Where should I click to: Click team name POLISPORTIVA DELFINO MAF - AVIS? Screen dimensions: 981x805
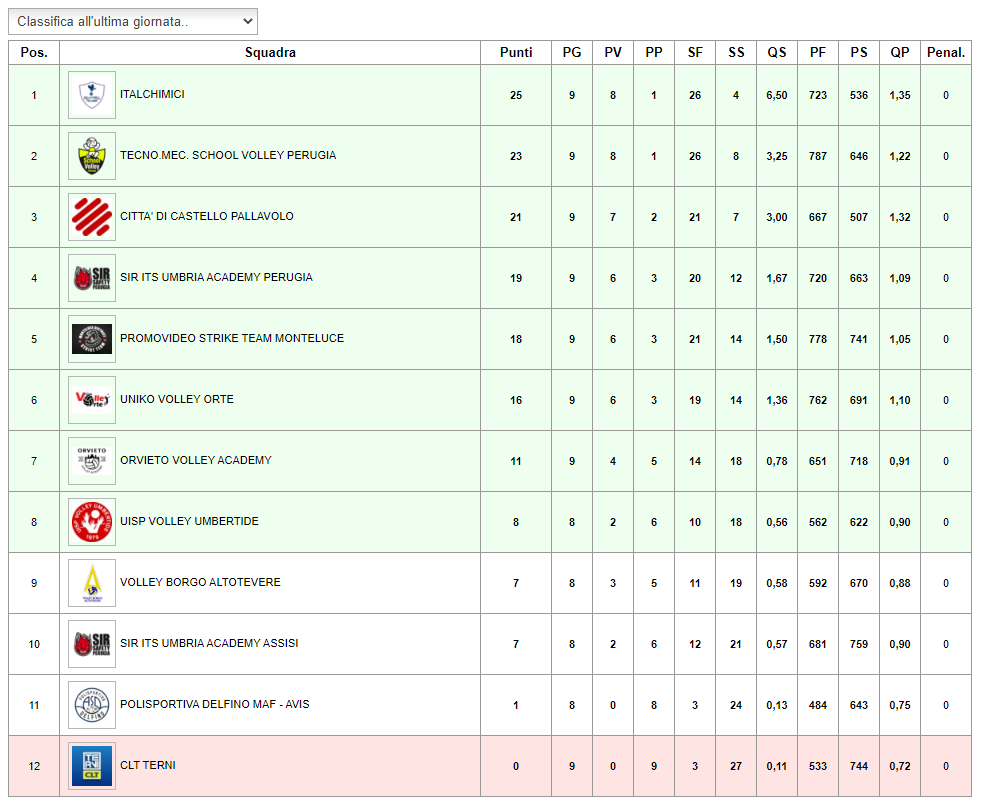(215, 705)
